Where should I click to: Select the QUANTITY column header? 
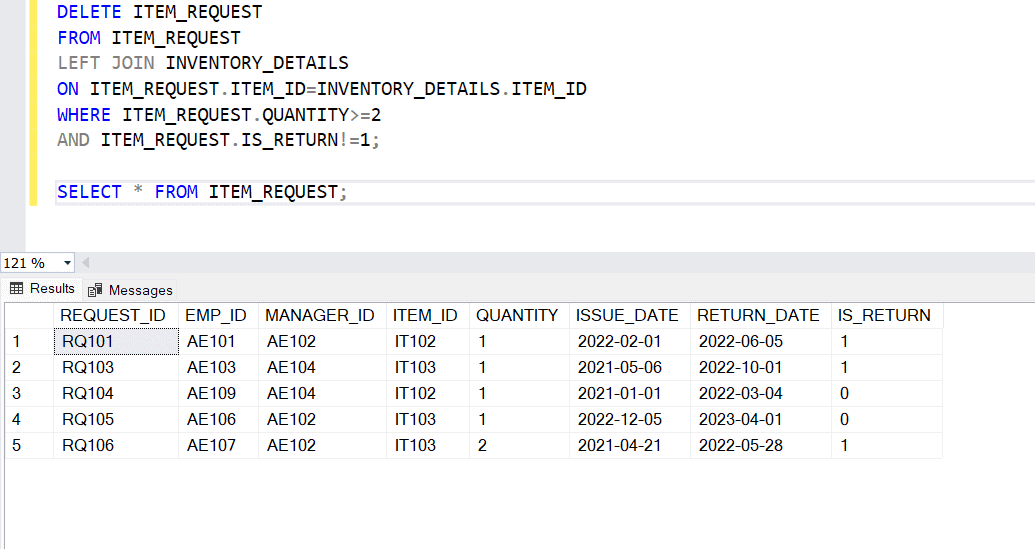[519, 315]
